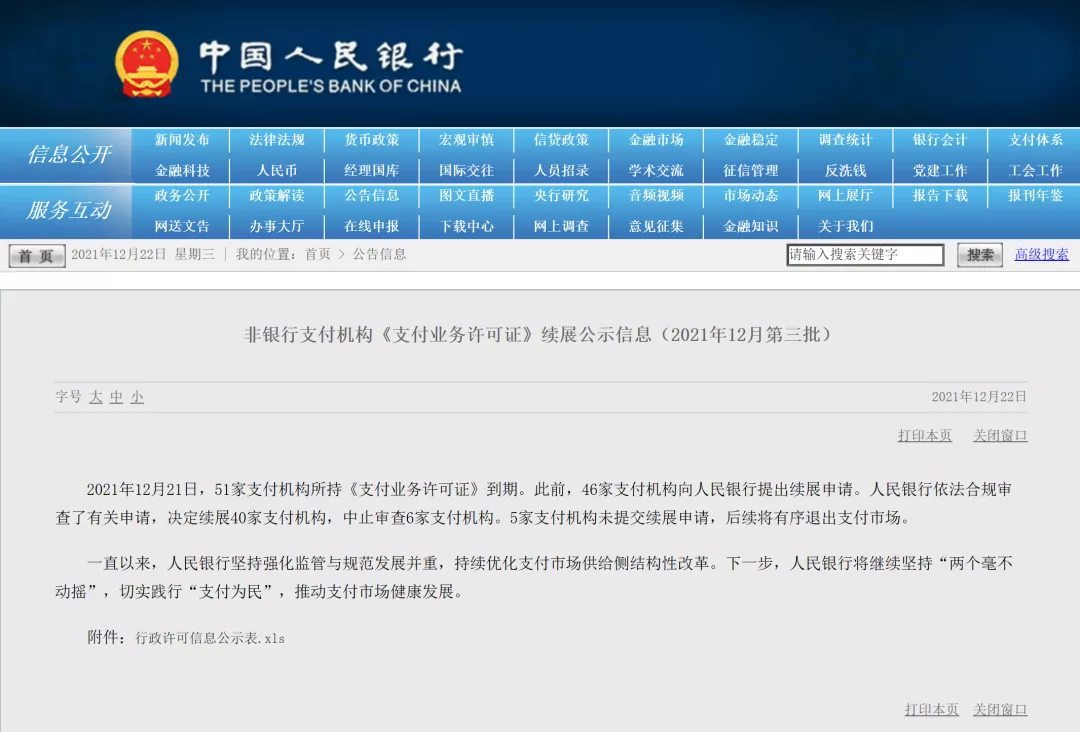Open 法律法规 menu item
Screen dimensions: 1080x732
click(277, 140)
